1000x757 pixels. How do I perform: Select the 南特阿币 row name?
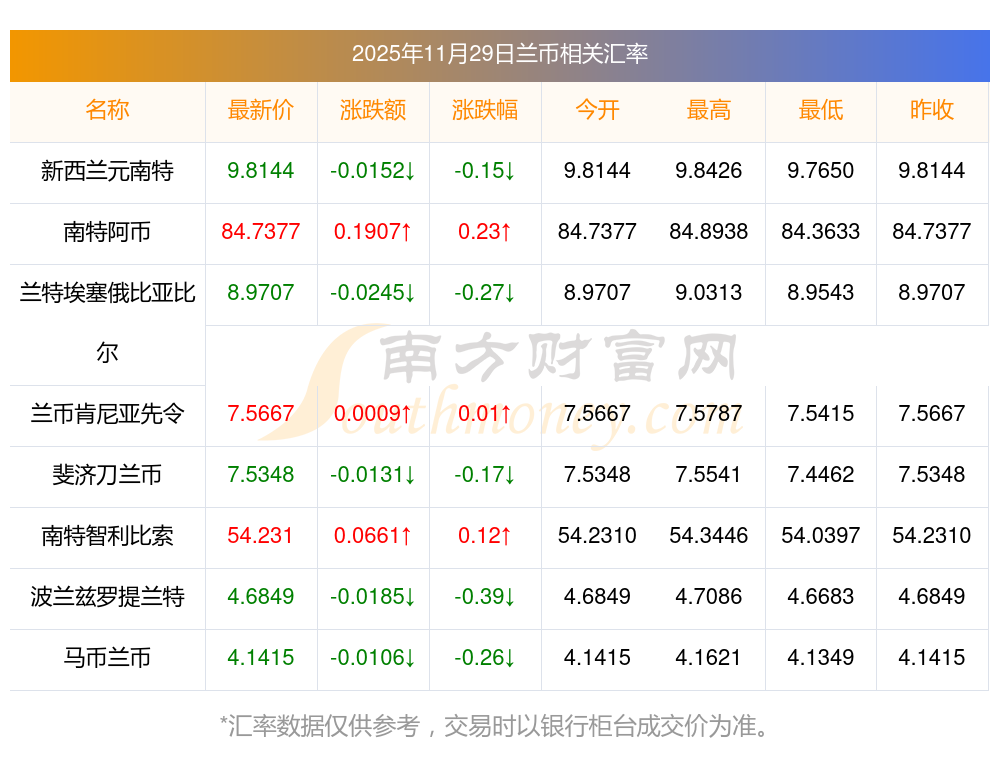click(x=107, y=232)
